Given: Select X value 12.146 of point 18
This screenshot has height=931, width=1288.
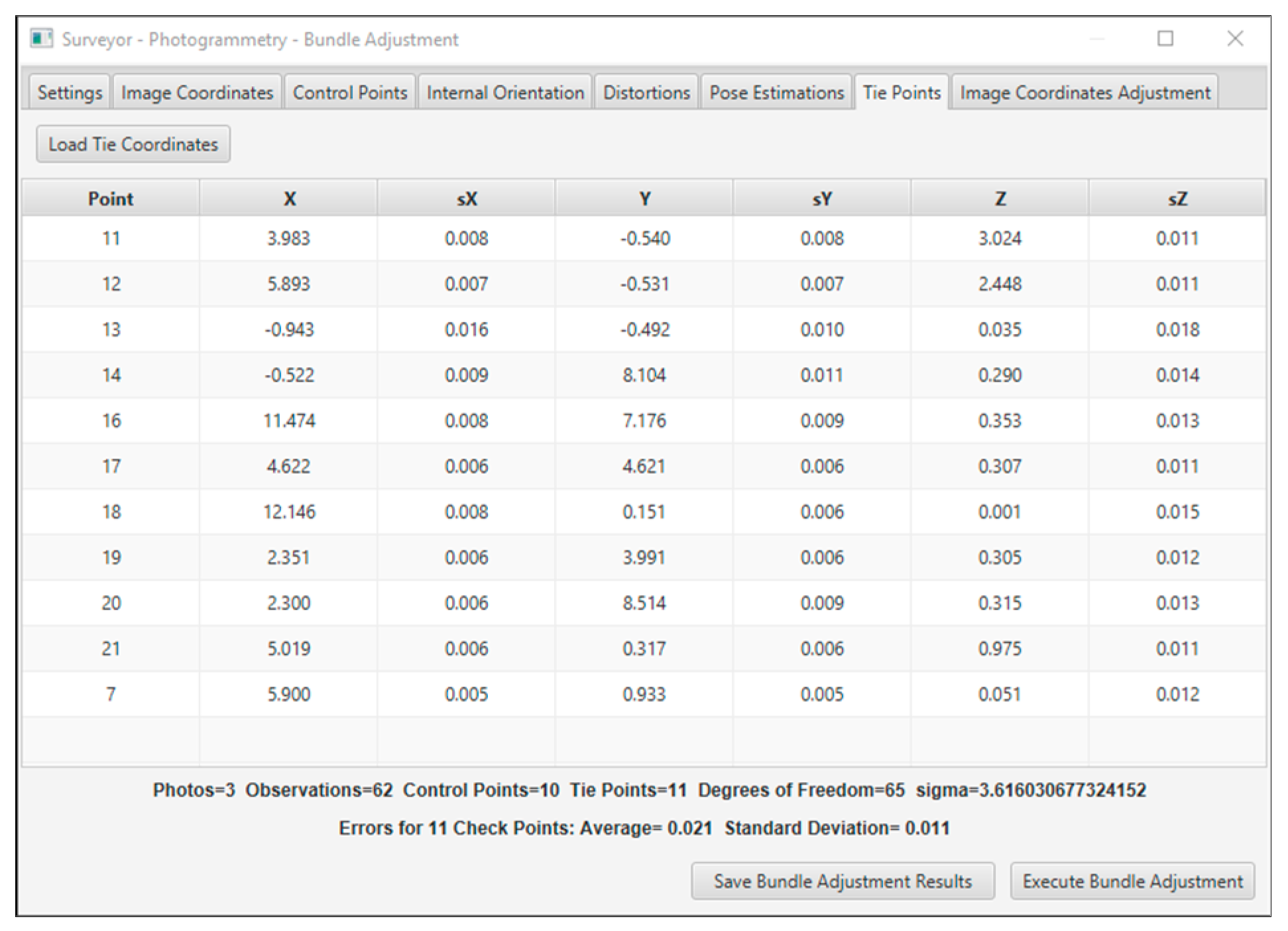Looking at the screenshot, I should point(289,512).
